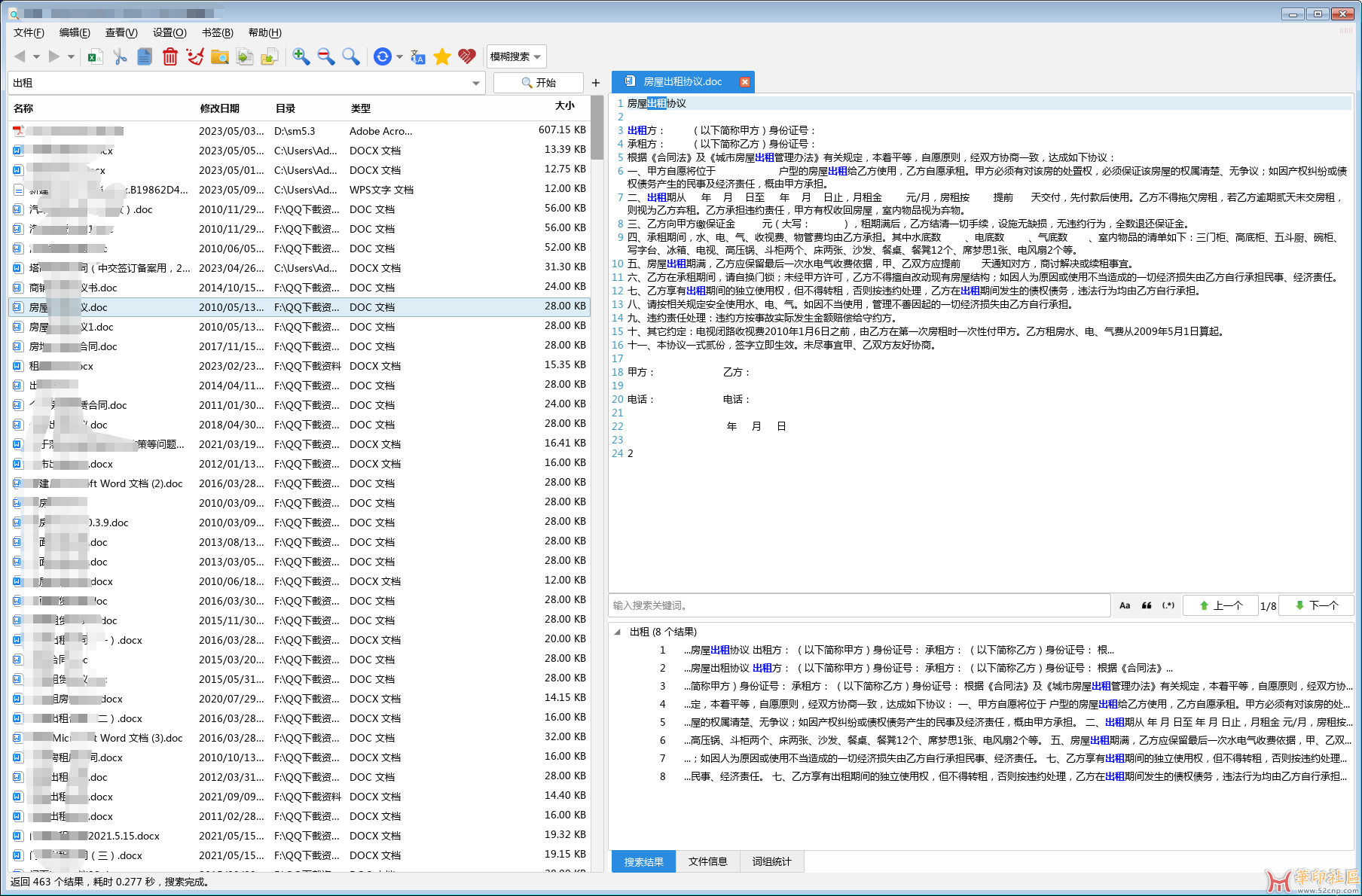Select the WPS文字 文档 file row
This screenshot has height=896, width=1362.
299,190
